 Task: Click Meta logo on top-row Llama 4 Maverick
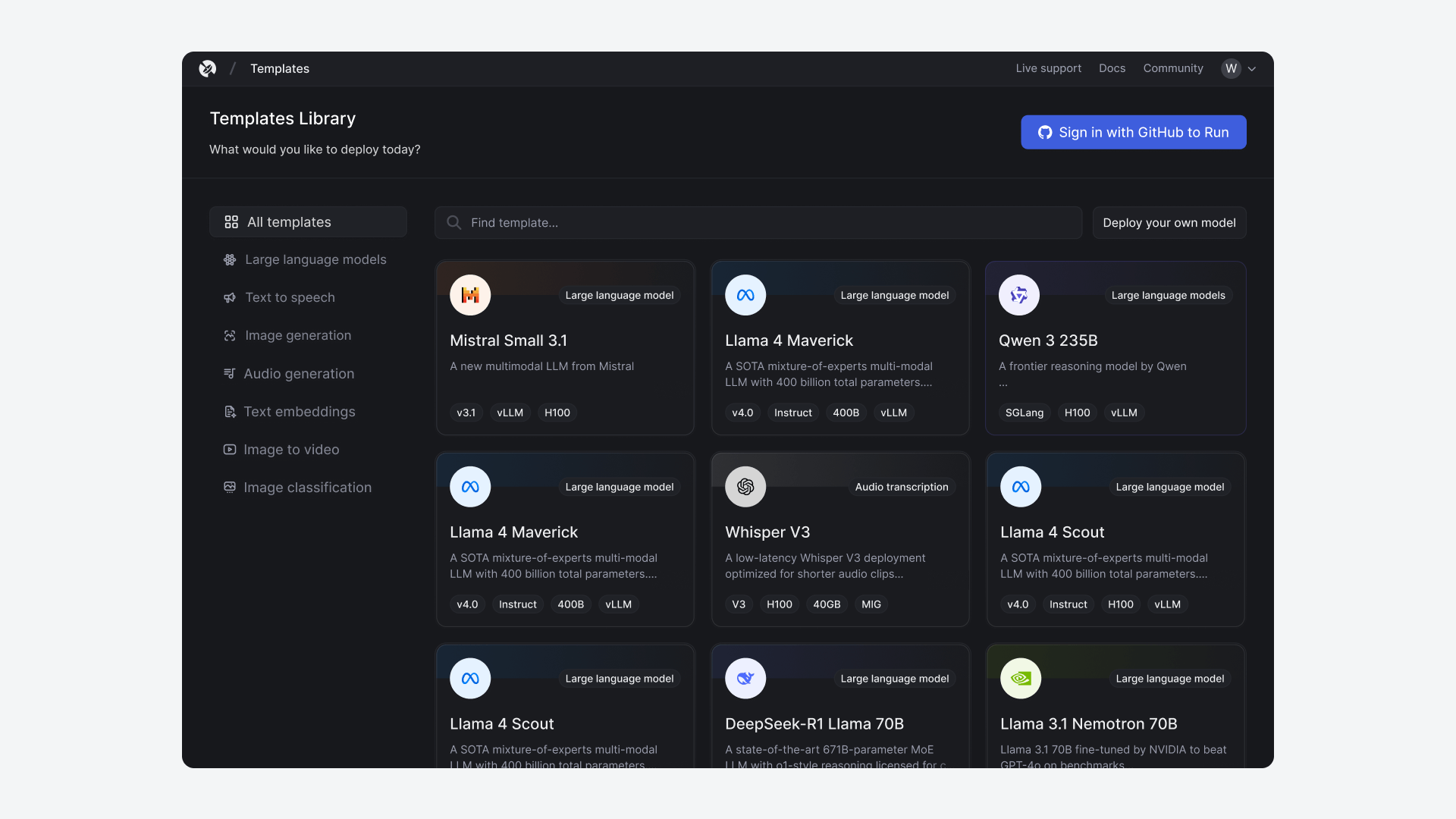(745, 295)
